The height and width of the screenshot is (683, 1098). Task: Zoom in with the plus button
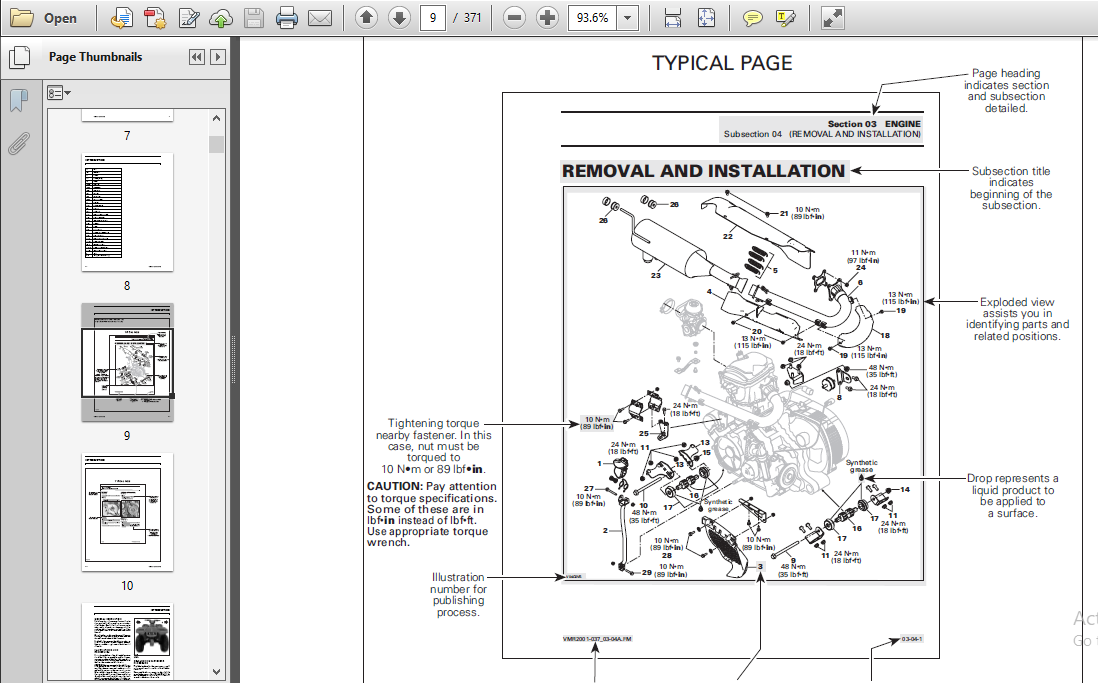(547, 18)
